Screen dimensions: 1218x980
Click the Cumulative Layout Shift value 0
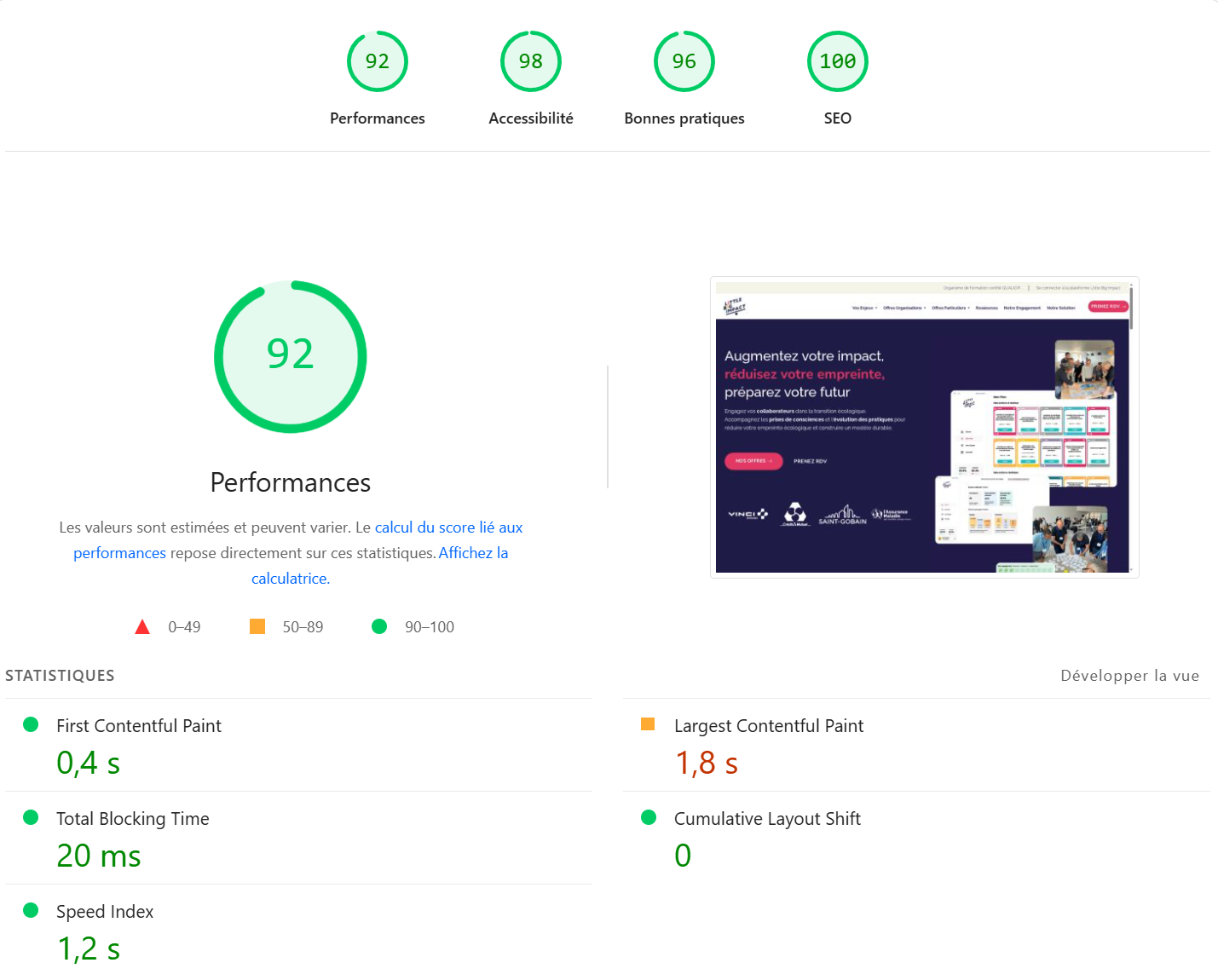point(683,856)
